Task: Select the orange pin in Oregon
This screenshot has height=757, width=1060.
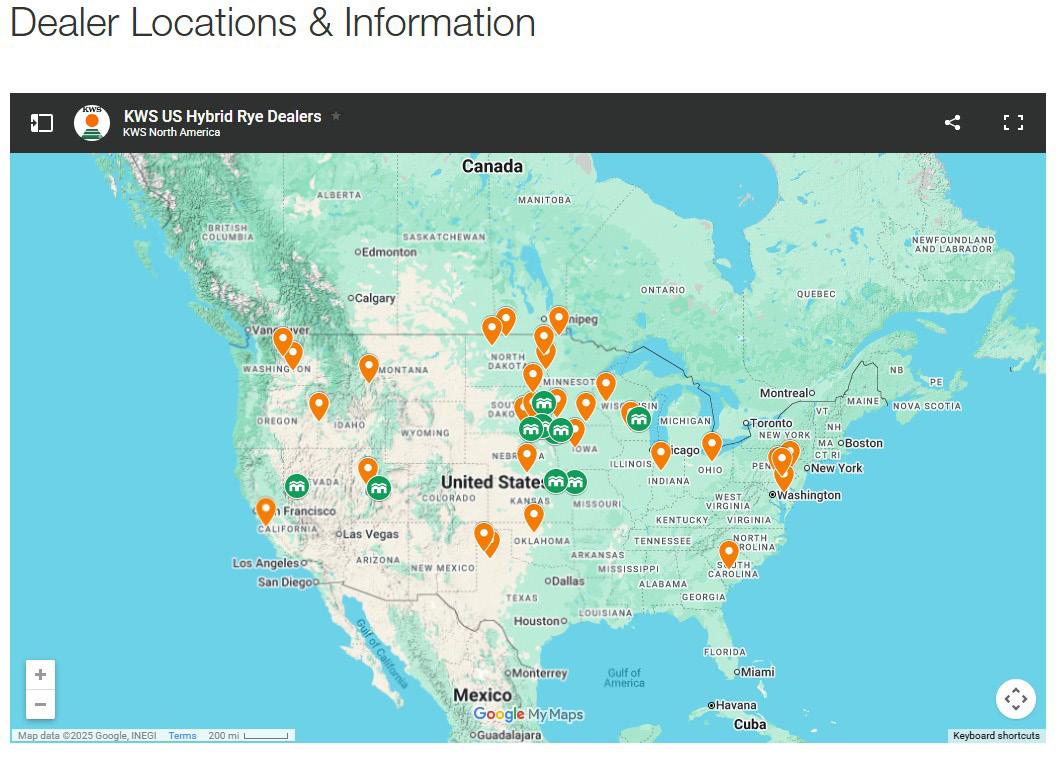Action: [318, 406]
